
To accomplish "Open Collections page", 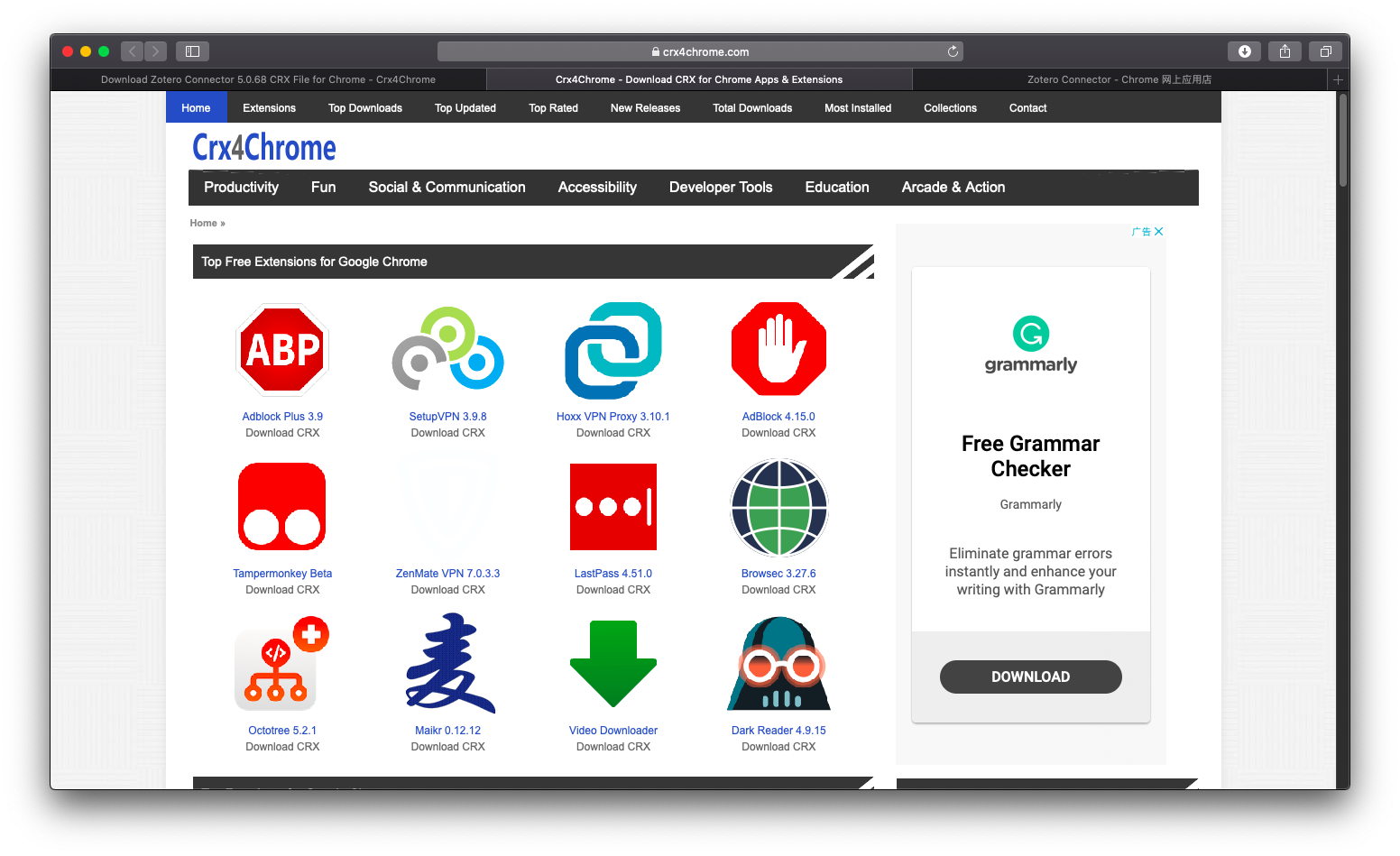I will click(950, 107).
